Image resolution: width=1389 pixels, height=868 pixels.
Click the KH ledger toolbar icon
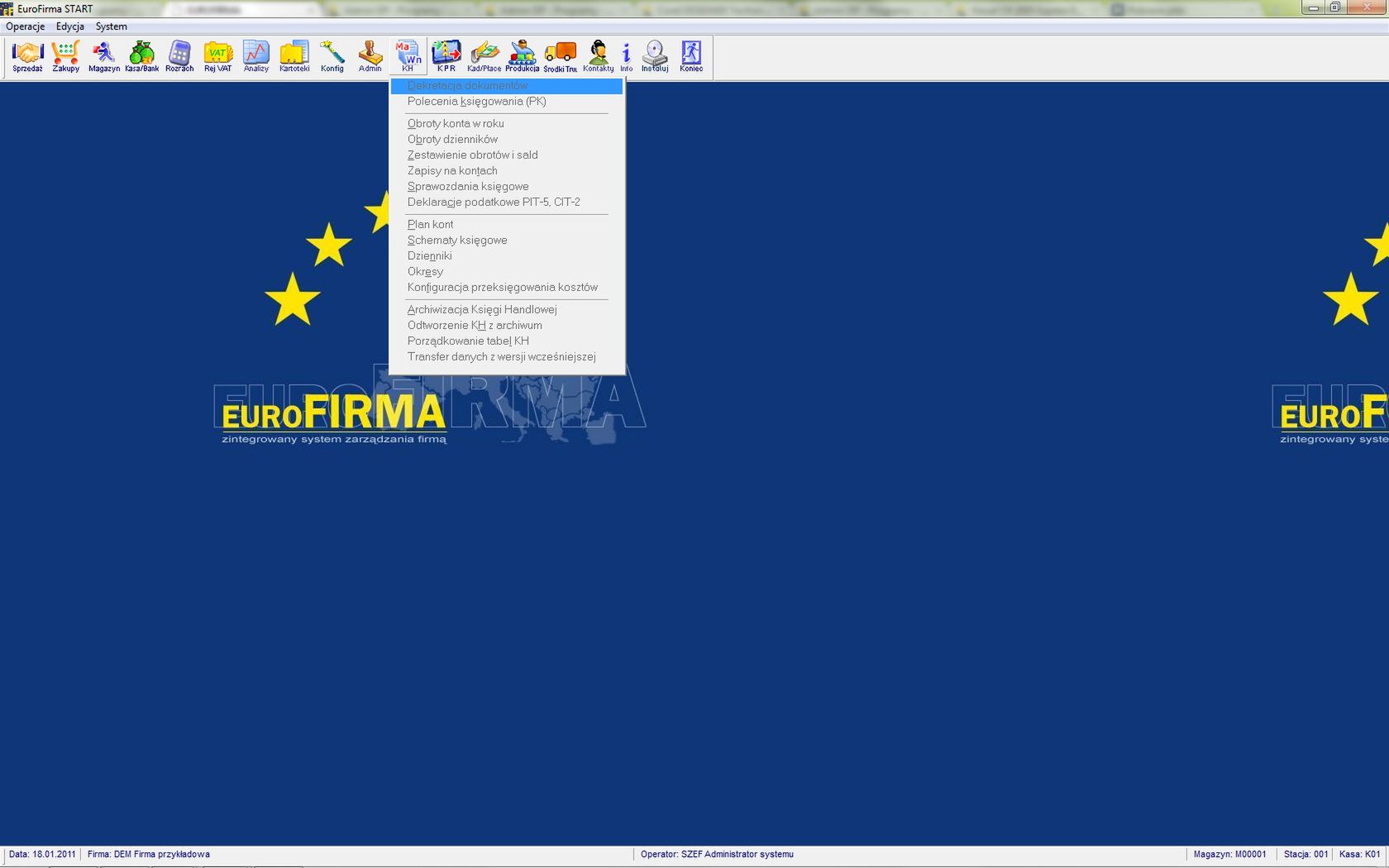click(x=408, y=57)
